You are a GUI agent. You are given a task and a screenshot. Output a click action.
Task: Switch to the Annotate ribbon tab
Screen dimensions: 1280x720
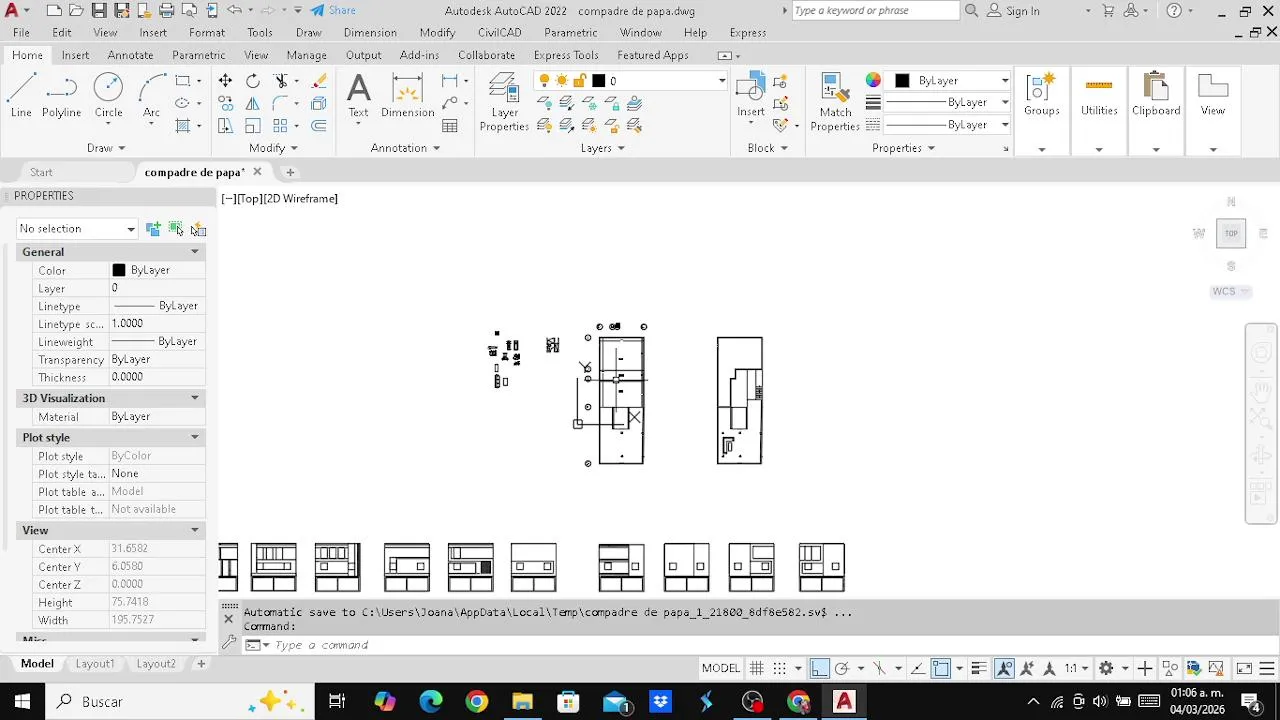click(x=130, y=55)
